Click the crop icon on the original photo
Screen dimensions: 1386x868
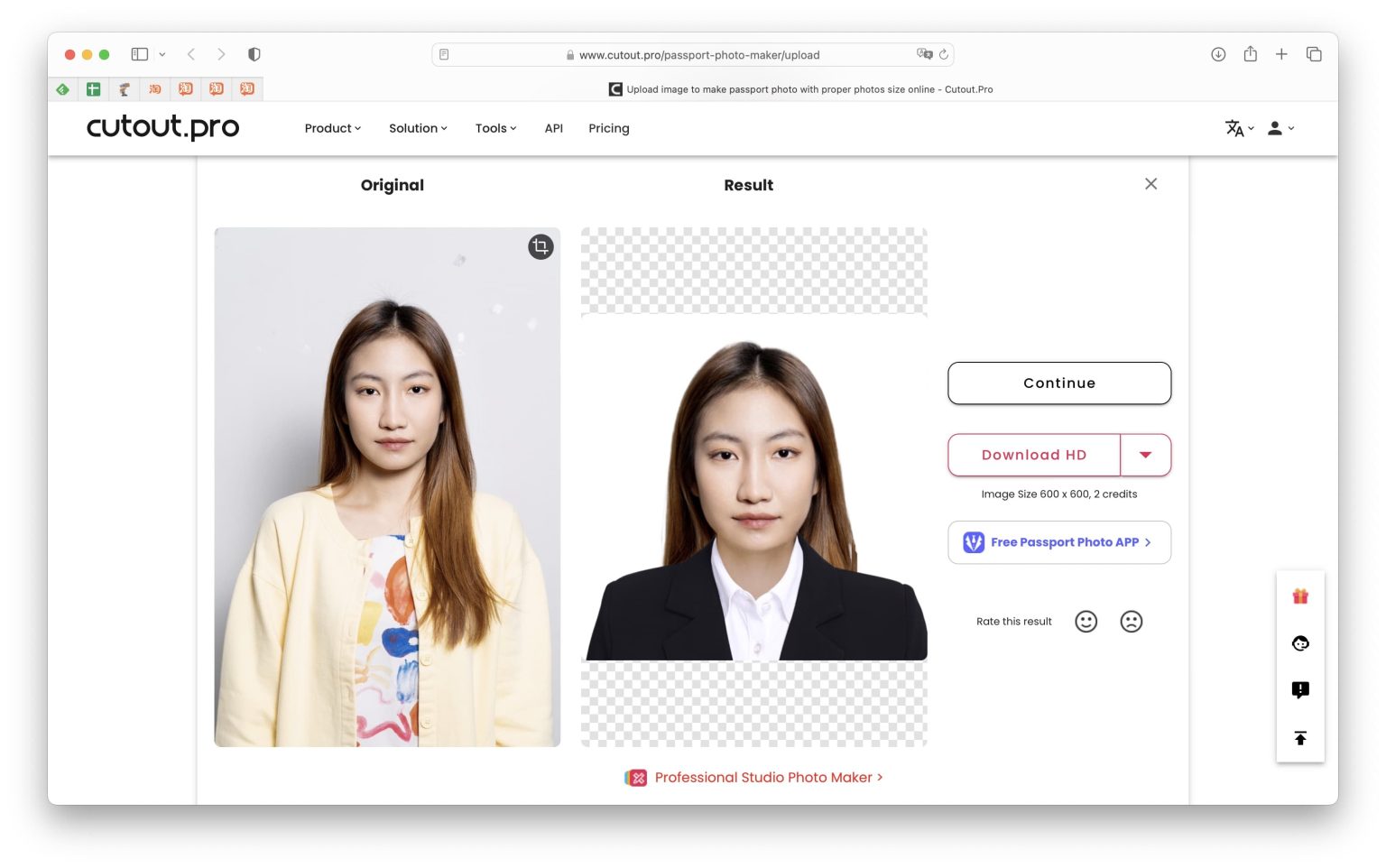click(x=540, y=246)
